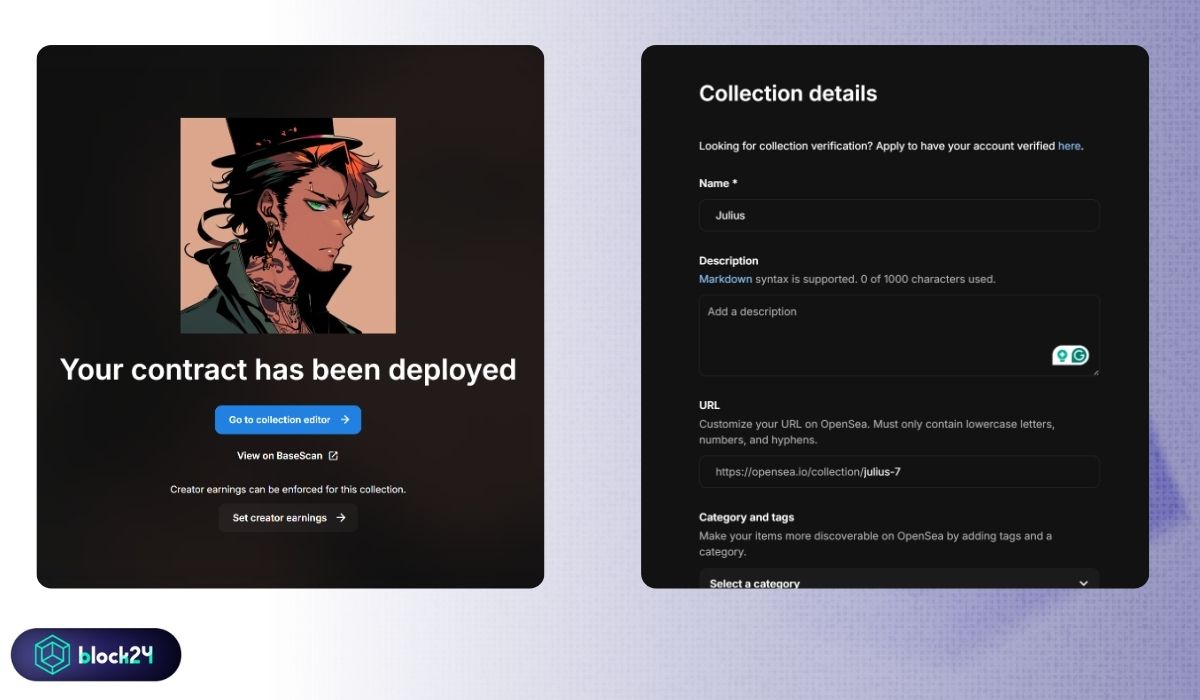
Task: Click the Grammarly lightbulb suggestion icon
Action: [x=1062, y=356]
